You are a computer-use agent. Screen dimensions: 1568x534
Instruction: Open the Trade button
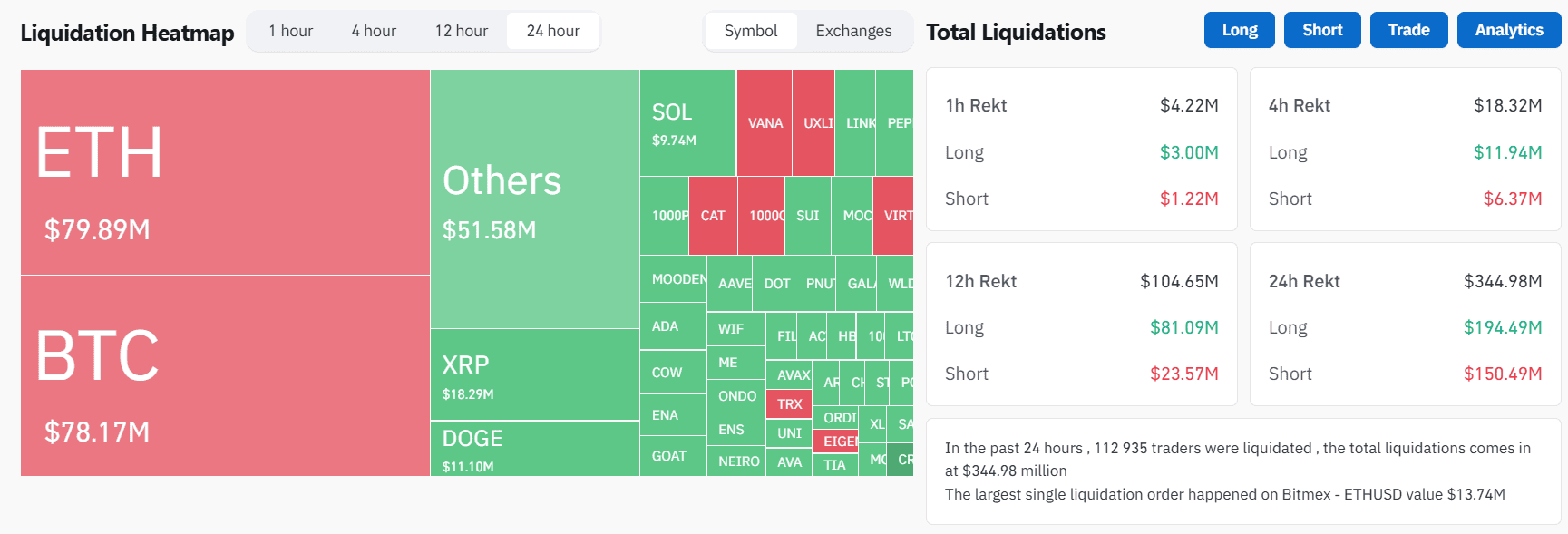tap(1408, 30)
